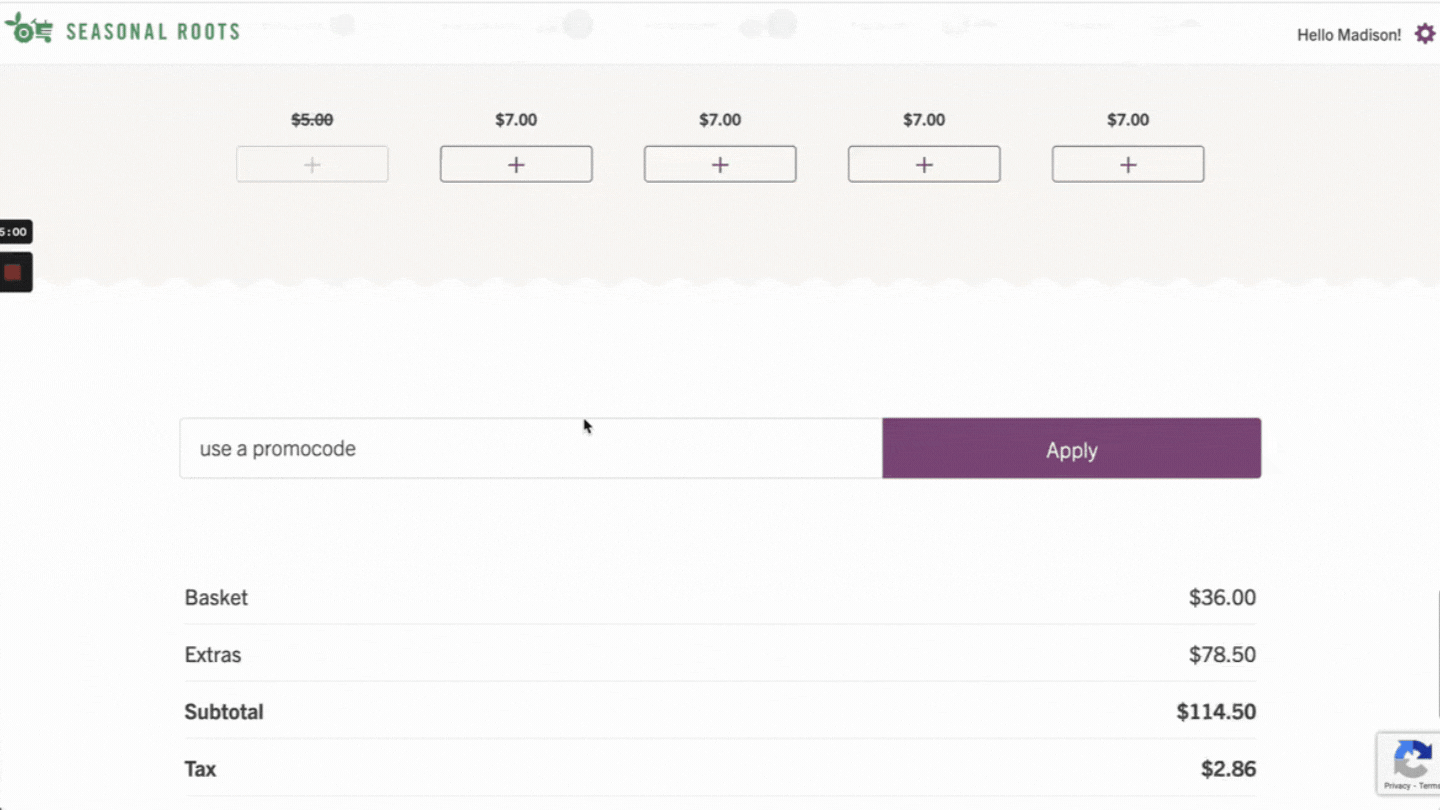
Task: Open the reCAPTCHA Terms link
Action: click(1430, 786)
